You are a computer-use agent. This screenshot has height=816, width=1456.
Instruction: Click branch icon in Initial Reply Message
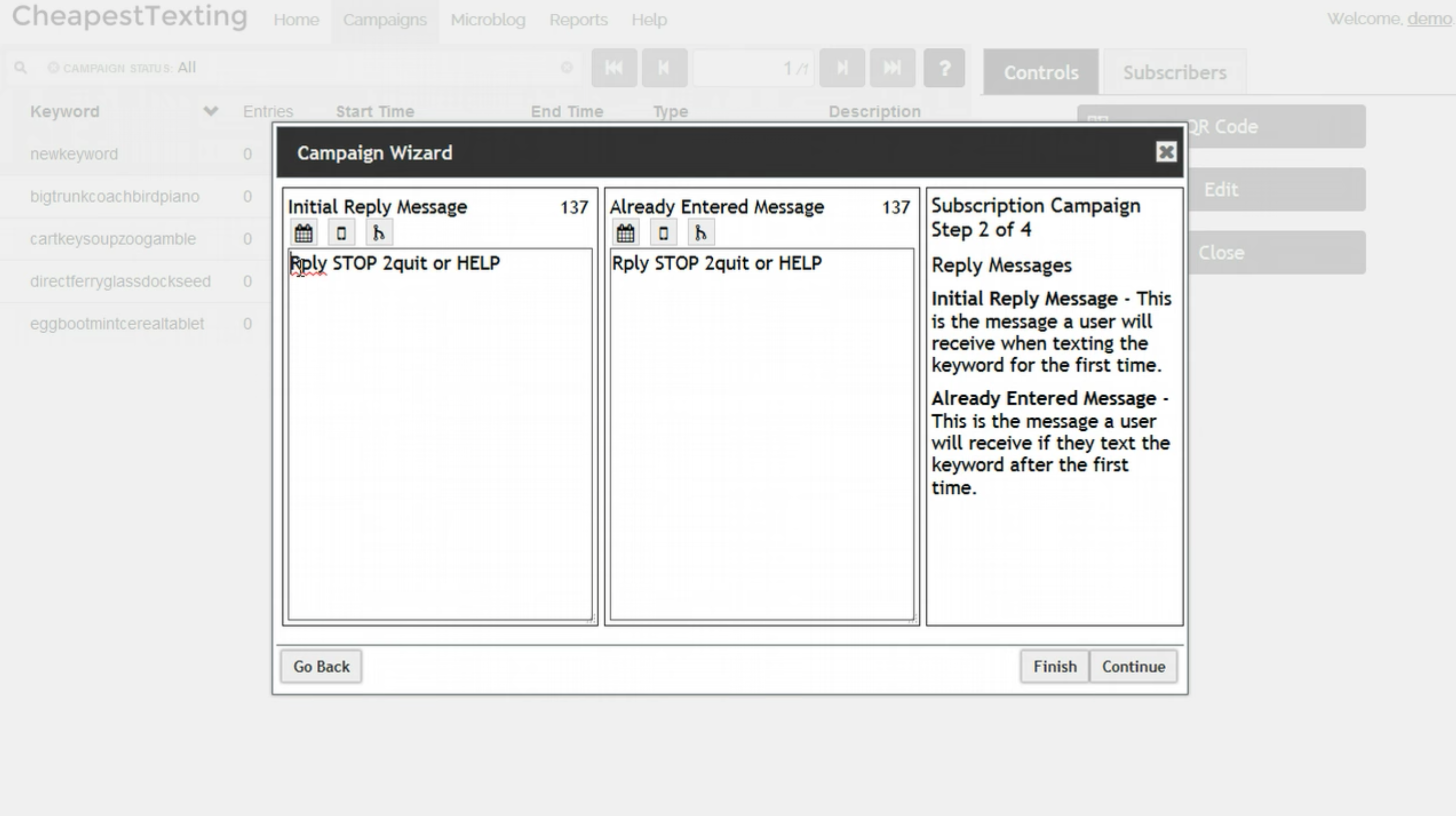click(x=379, y=233)
